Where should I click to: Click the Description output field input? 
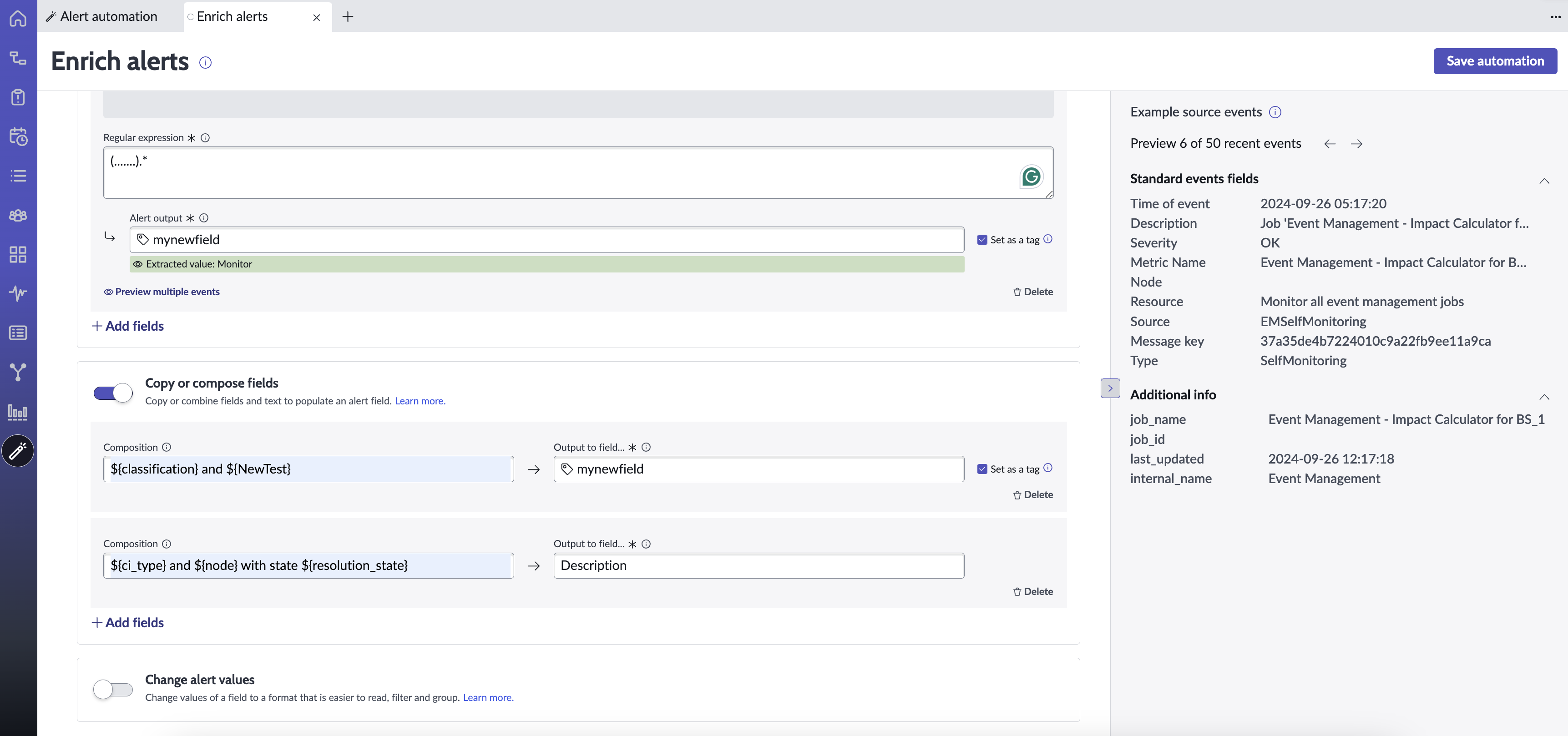click(x=759, y=566)
